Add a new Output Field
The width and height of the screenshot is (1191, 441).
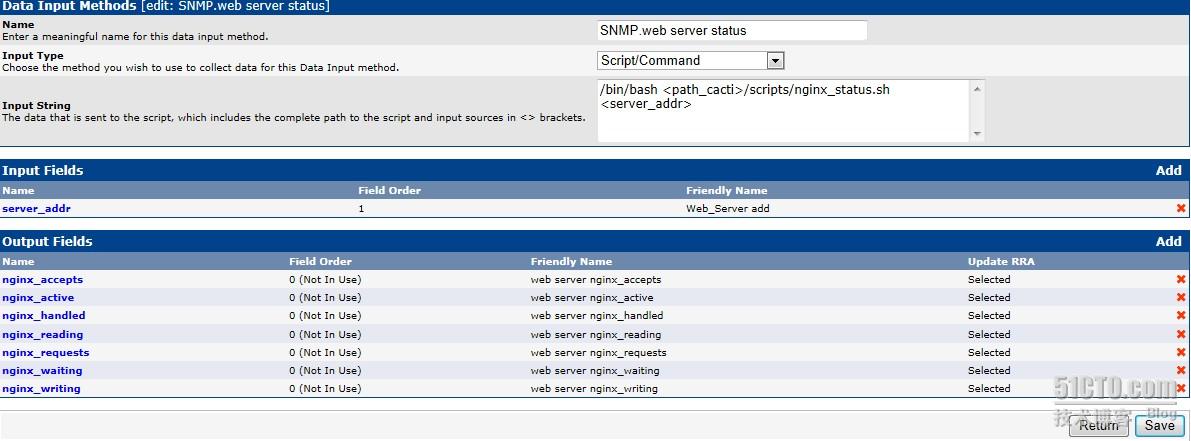click(1168, 241)
